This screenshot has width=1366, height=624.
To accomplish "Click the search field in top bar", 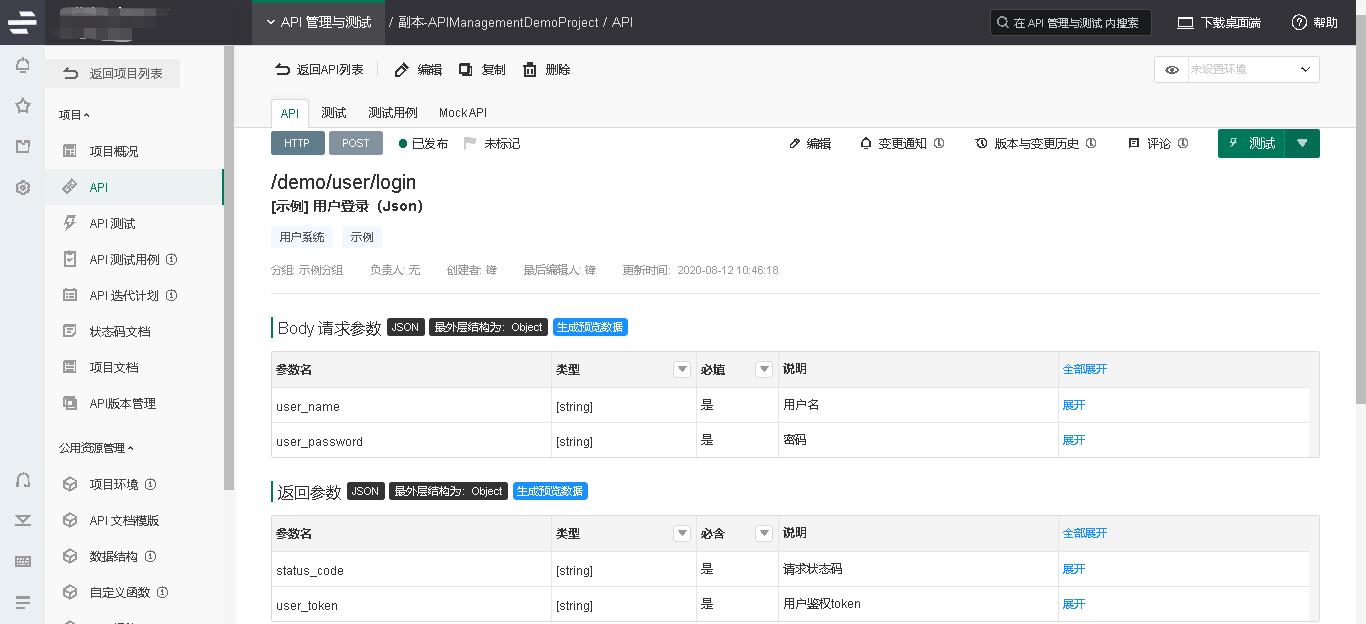I will [1070, 22].
